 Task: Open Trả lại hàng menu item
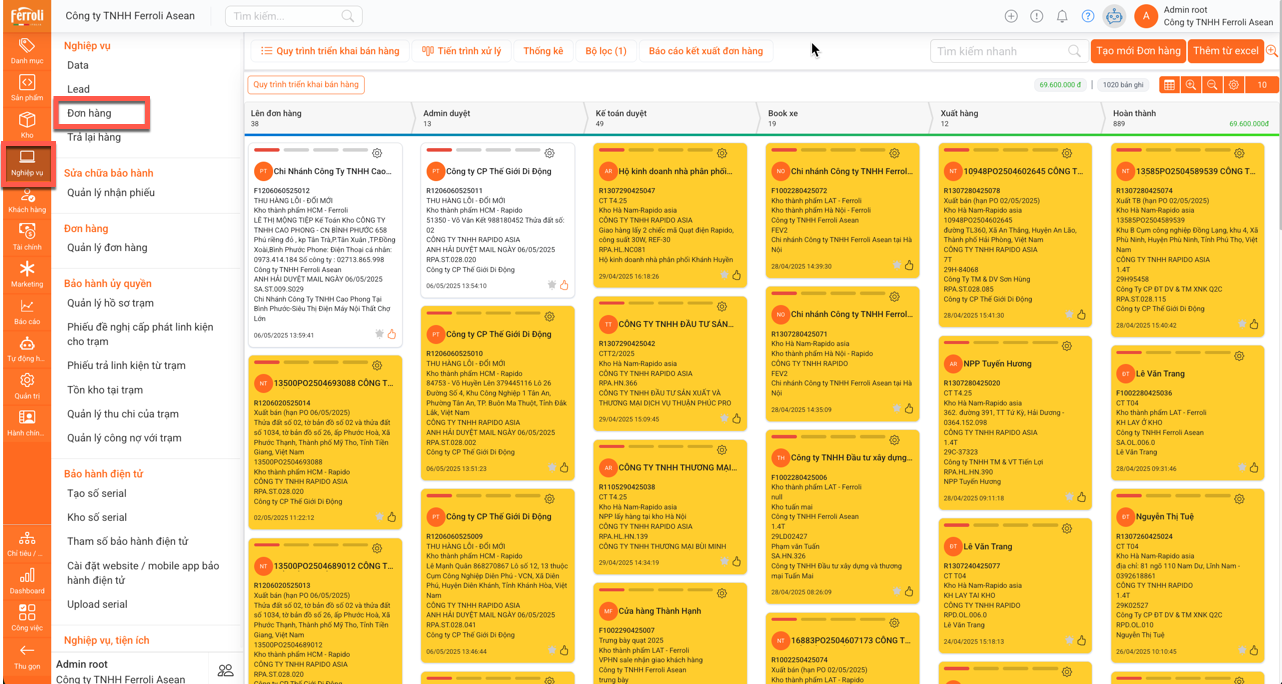pos(94,137)
